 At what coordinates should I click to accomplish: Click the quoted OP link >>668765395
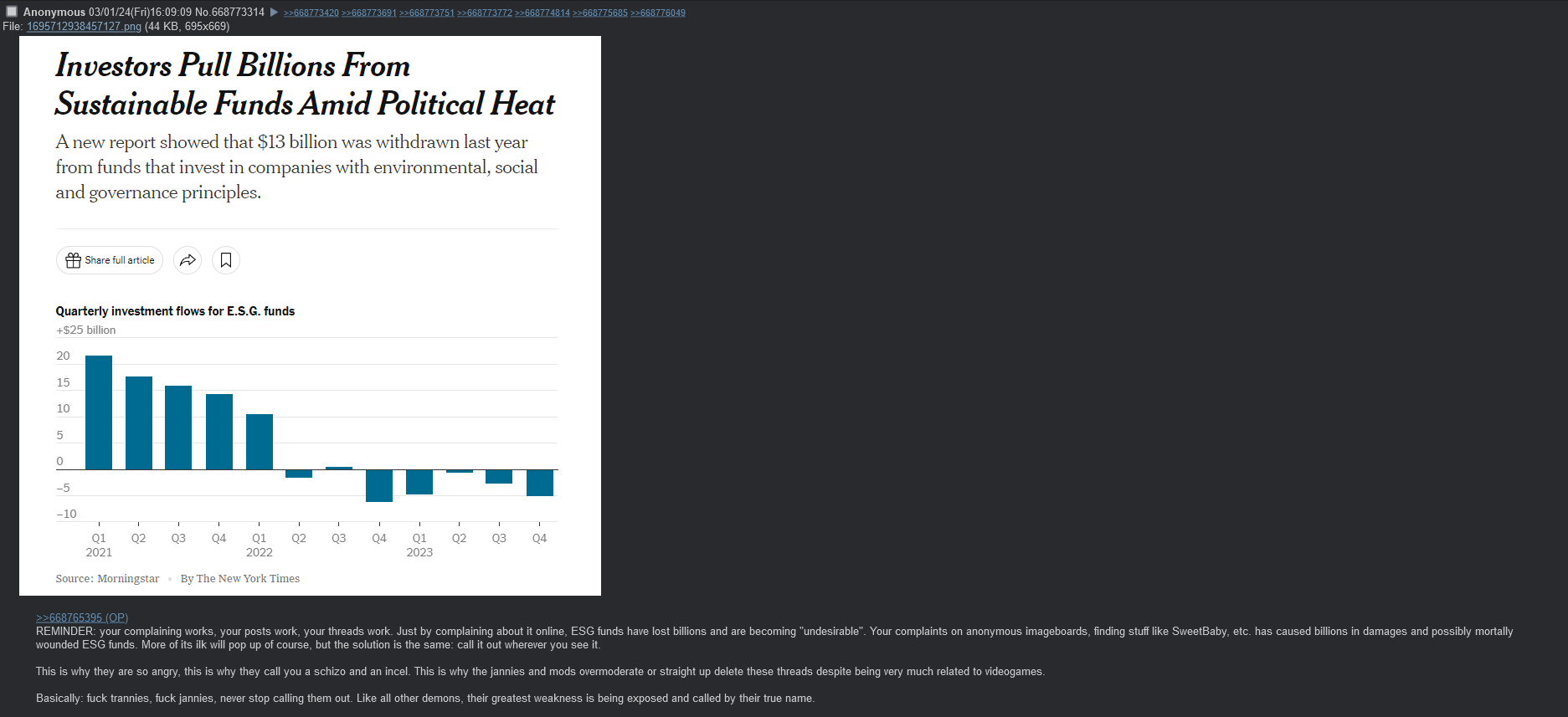coord(82,617)
